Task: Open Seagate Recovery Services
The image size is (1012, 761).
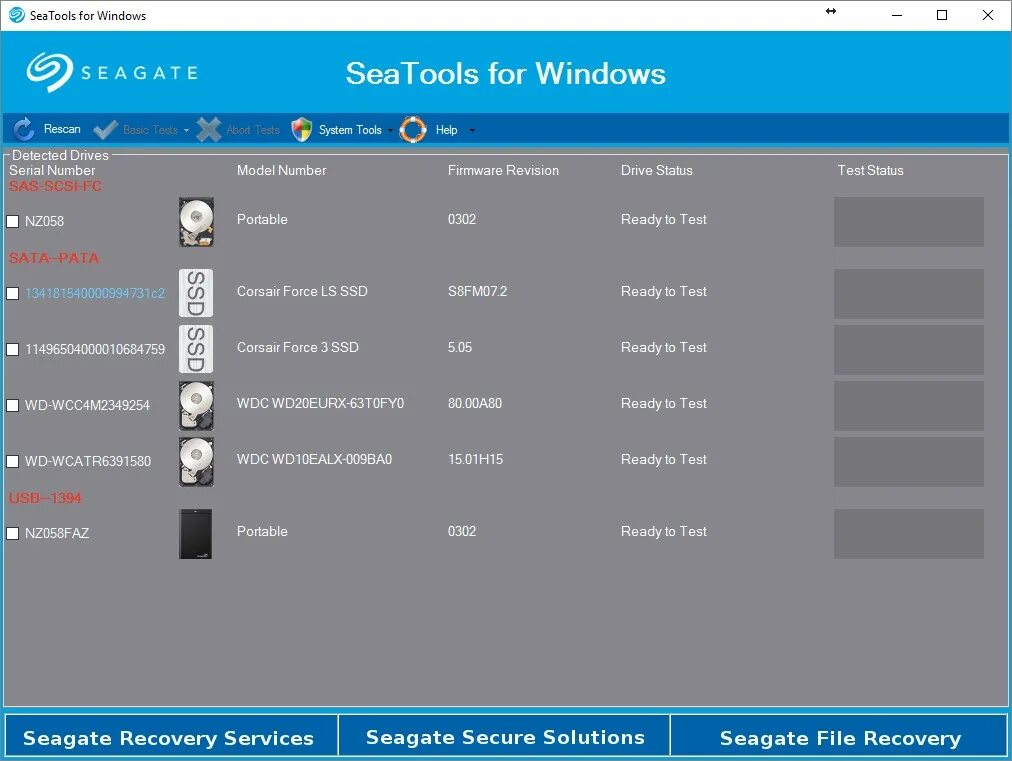Action: [171, 736]
